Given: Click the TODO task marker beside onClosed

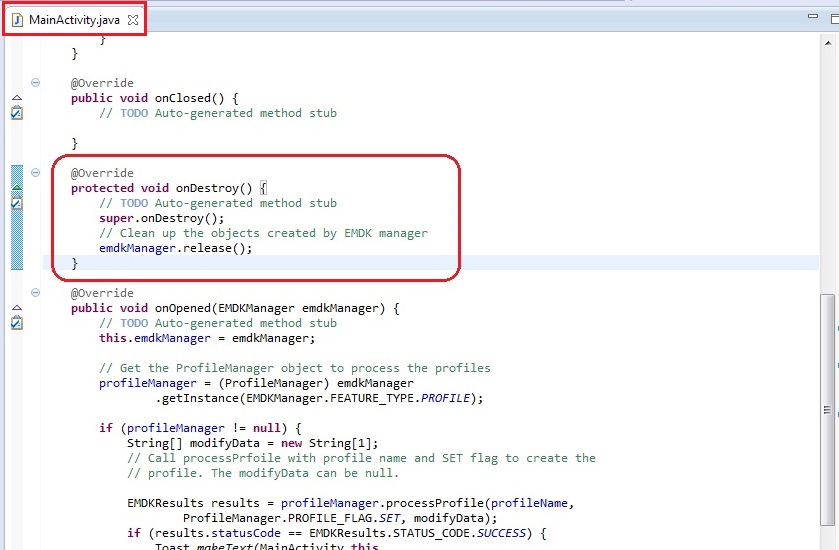Looking at the screenshot, I should (x=16, y=113).
